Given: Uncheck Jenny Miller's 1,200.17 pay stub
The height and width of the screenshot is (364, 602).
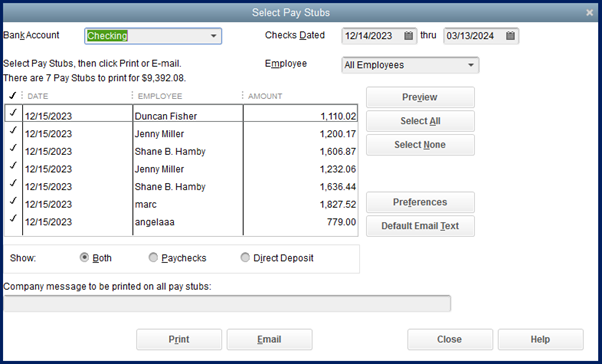Looking at the screenshot, I should coord(13,131).
